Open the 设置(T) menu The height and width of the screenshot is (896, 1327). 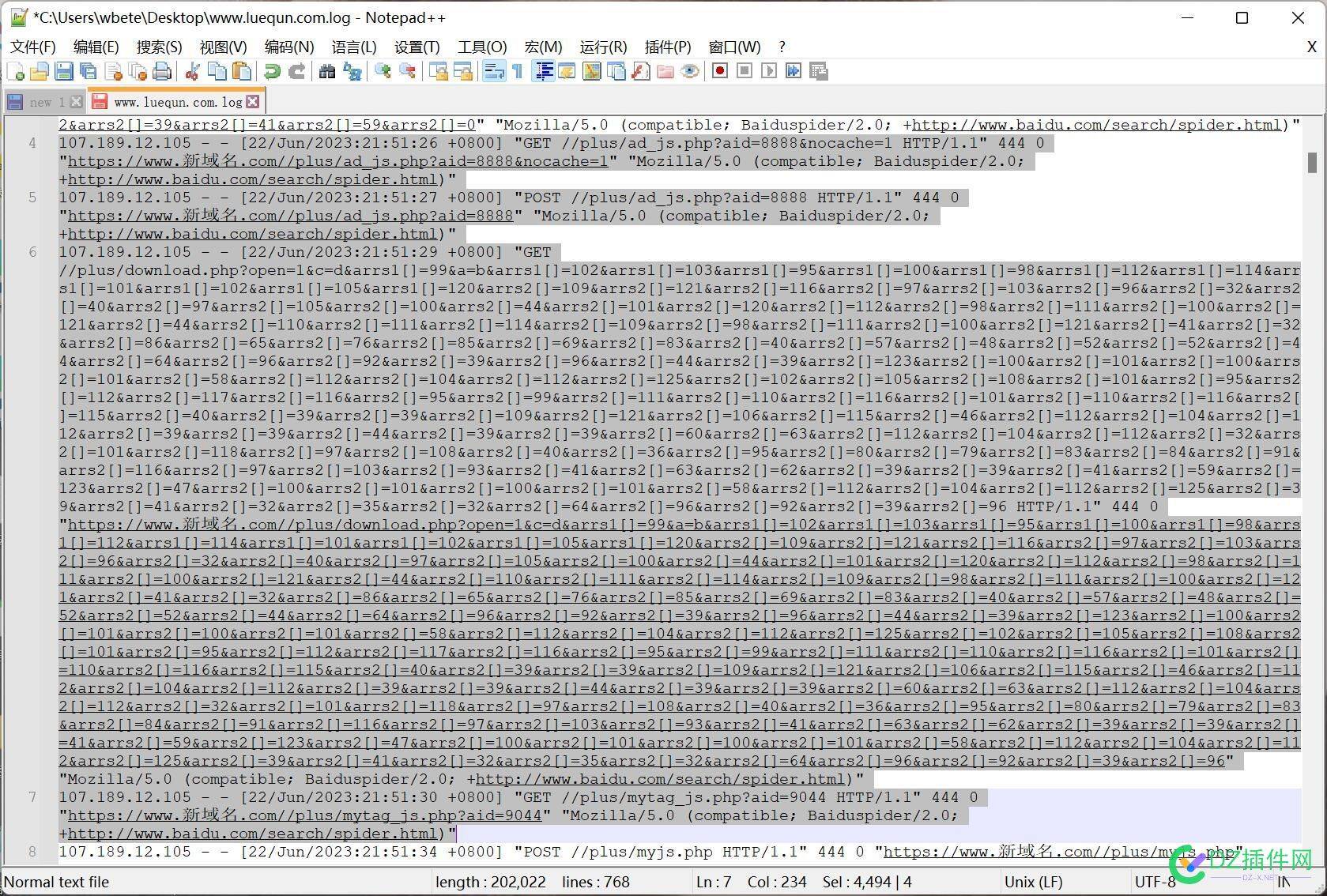point(417,47)
